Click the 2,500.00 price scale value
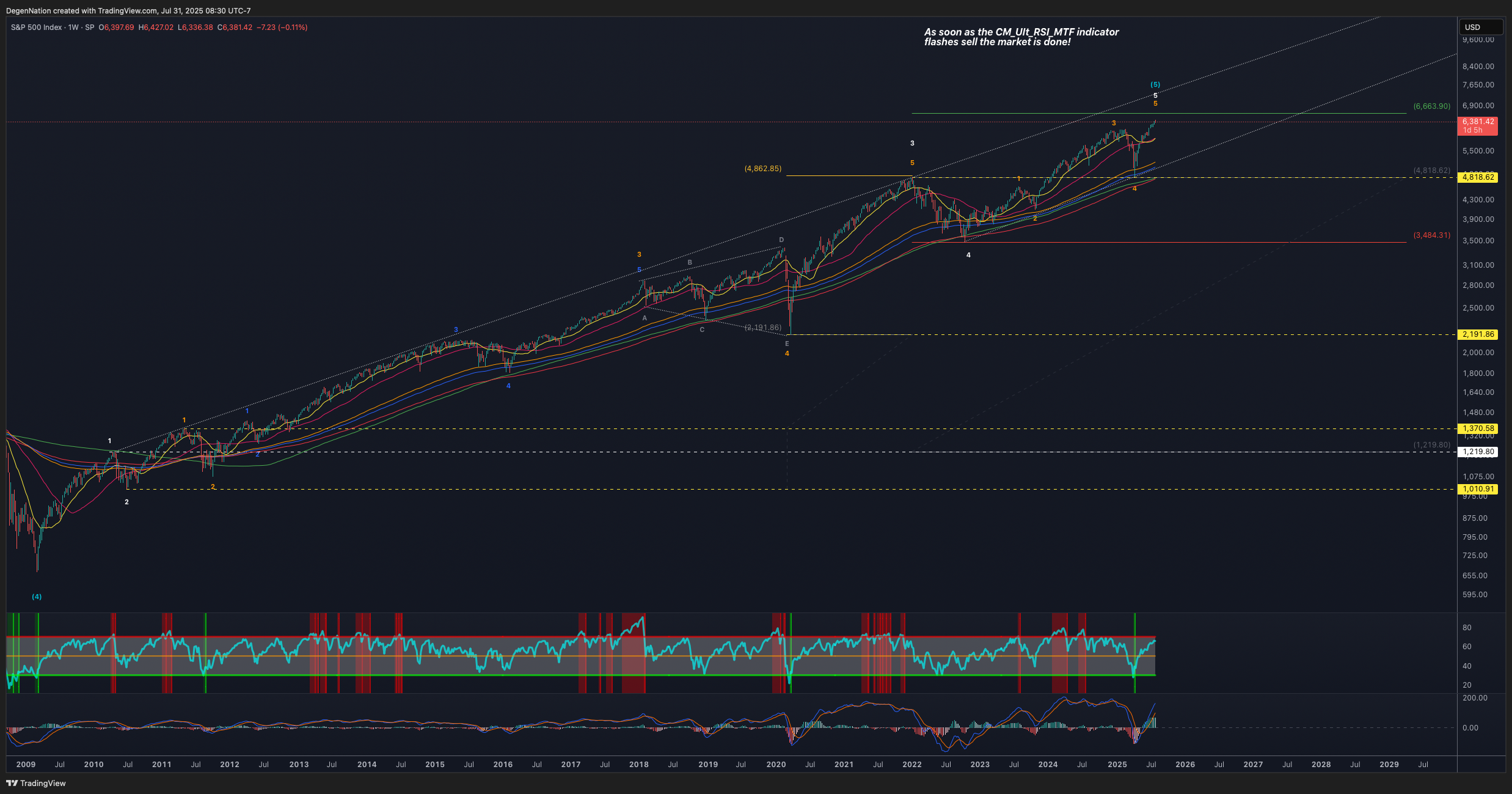The width and height of the screenshot is (1512, 794). point(1478,307)
